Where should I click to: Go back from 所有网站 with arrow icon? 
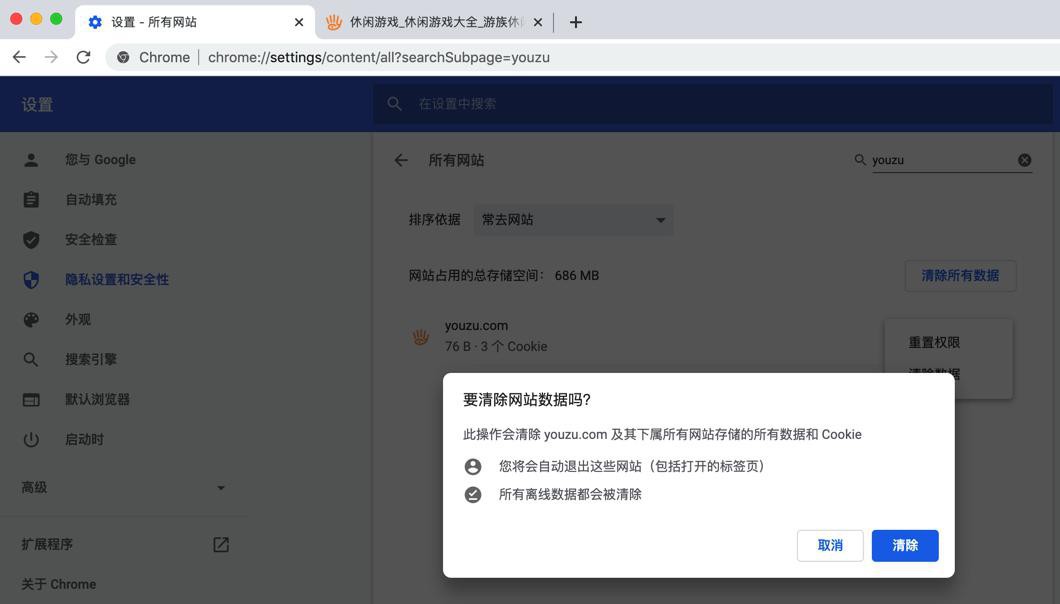pyautogui.click(x=401, y=160)
